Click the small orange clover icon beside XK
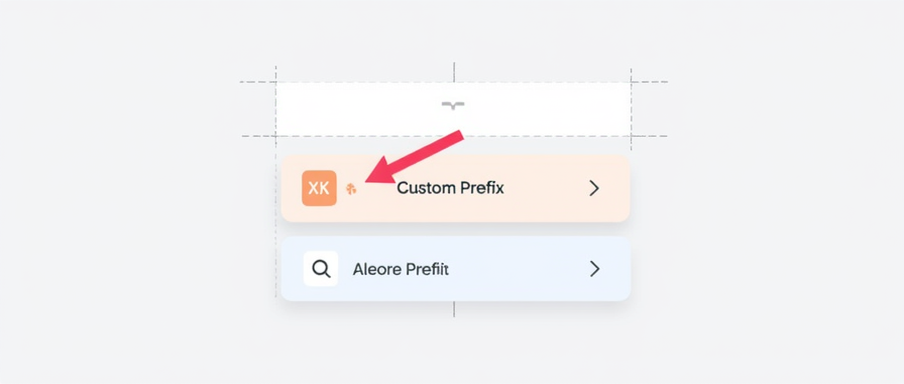 pyautogui.click(x=351, y=188)
